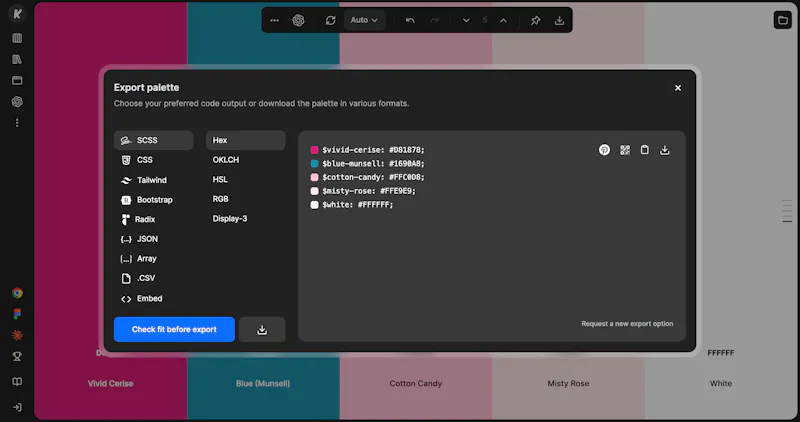The width and height of the screenshot is (800, 422).
Task: Click the $white: #FFFFFF; code line
Action: coord(358,205)
